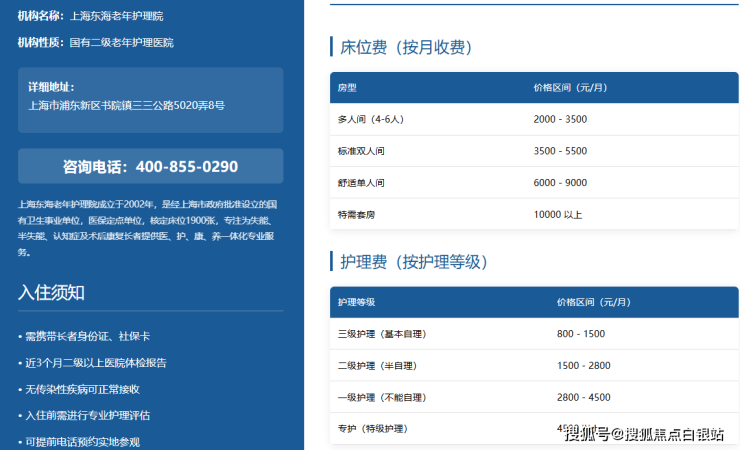Select 二级护理（半自理）row label
The height and width of the screenshot is (450, 740).
377,366
